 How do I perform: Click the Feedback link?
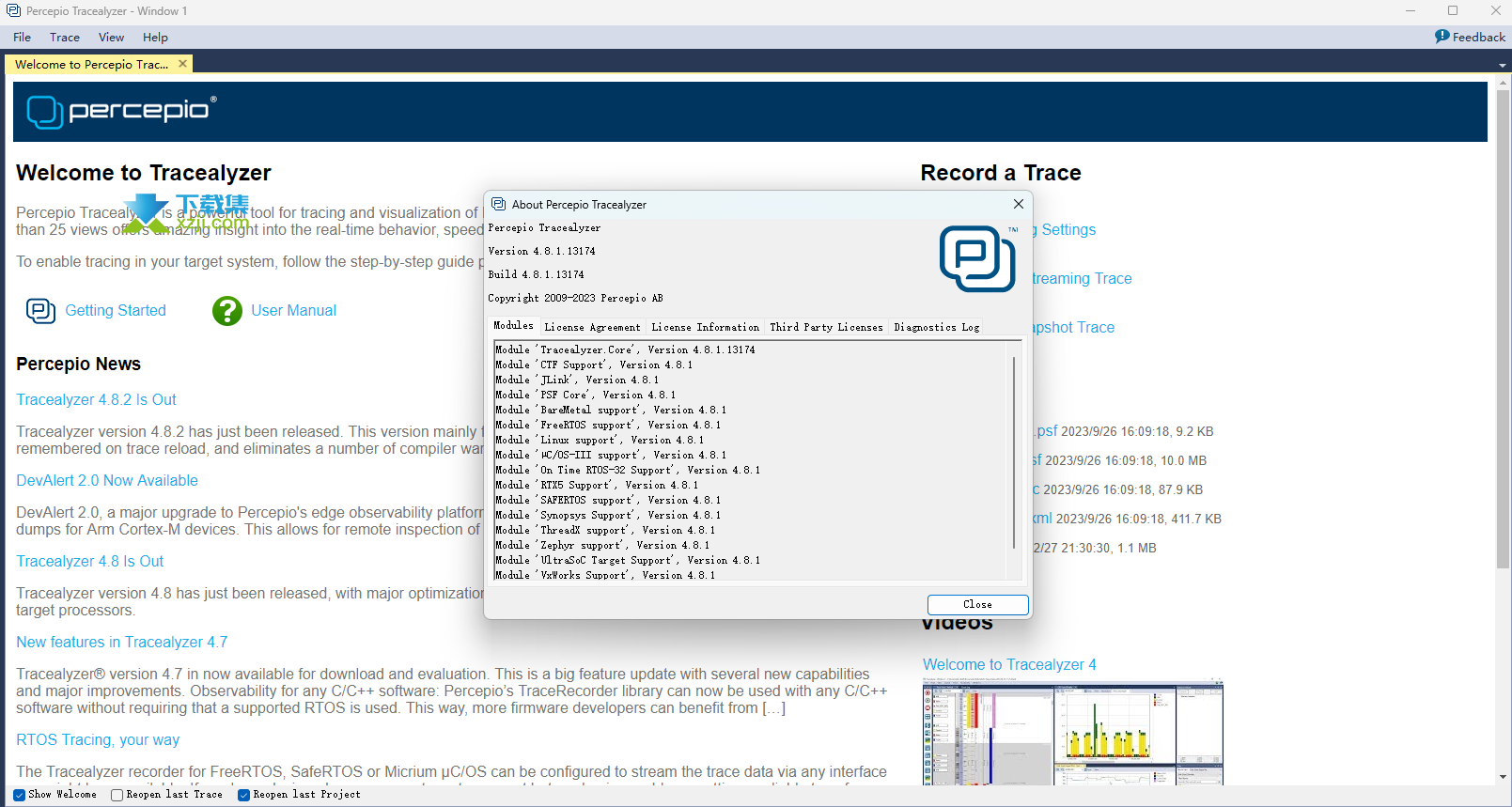coord(1478,38)
